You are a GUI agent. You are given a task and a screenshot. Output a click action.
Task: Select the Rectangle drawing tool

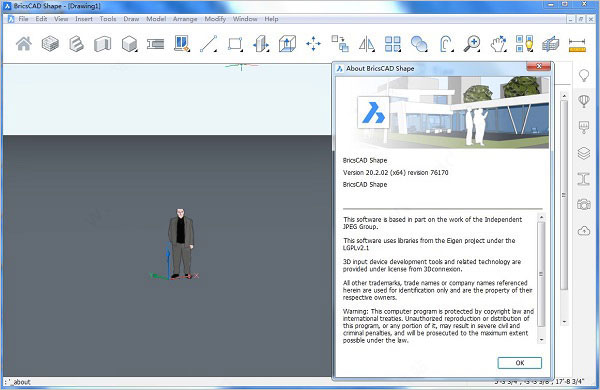coord(235,44)
